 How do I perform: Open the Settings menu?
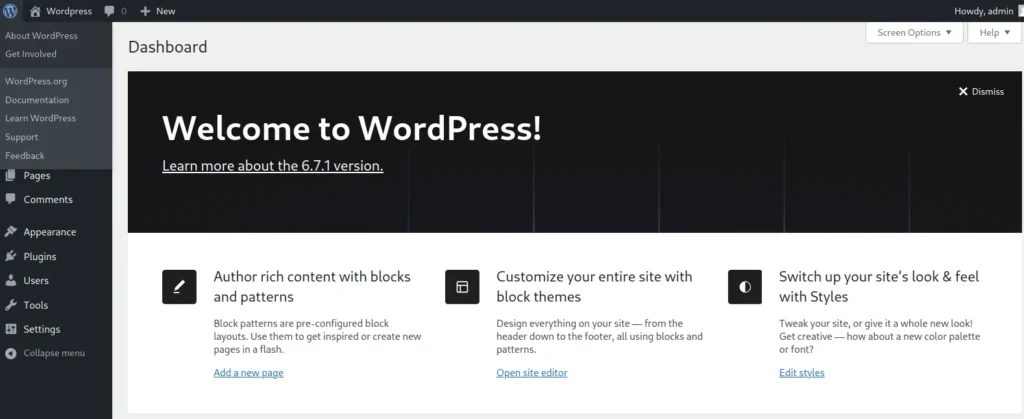point(42,330)
